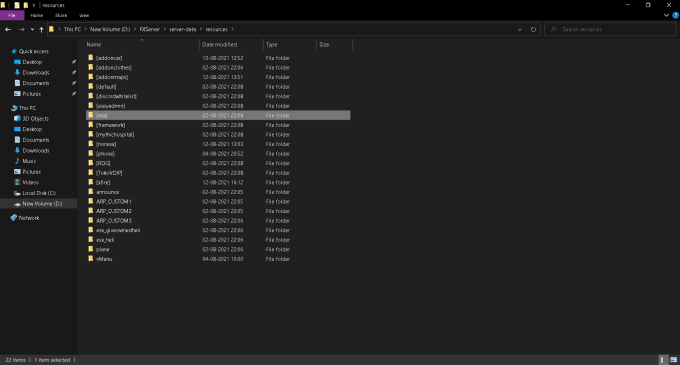Select the [framework] folder icon
680x365 pixels.
coord(91,124)
